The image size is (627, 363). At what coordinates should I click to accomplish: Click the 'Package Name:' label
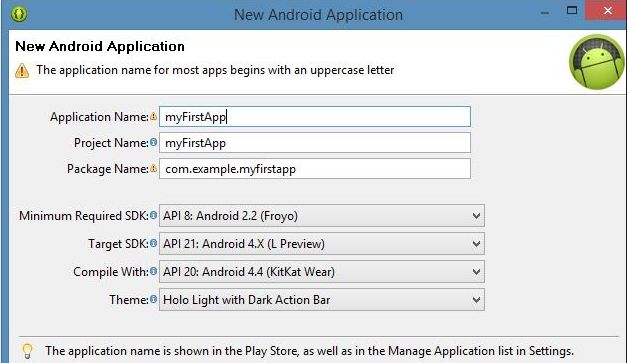(108, 169)
